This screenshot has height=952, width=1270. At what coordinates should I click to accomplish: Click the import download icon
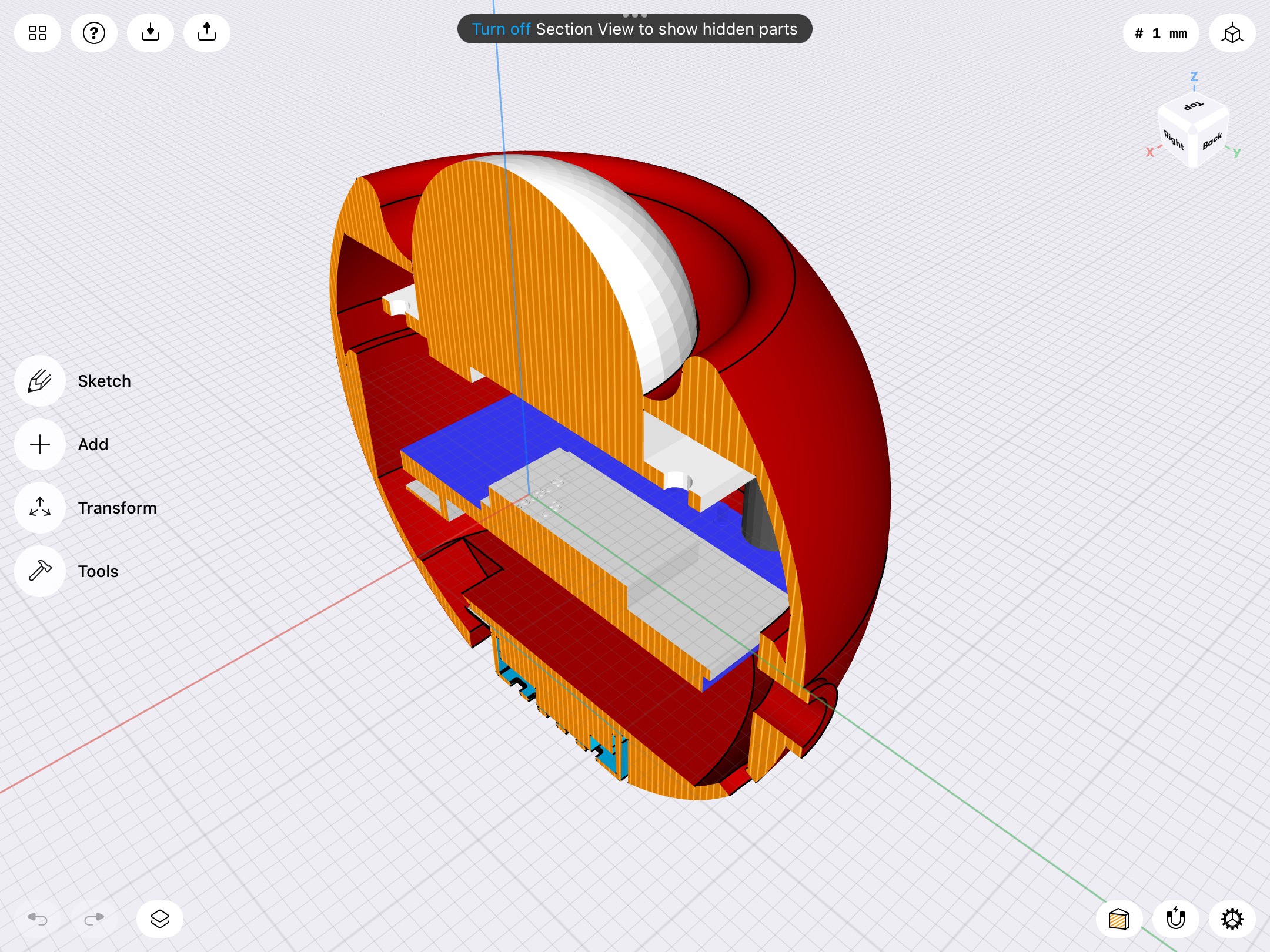pos(151,33)
